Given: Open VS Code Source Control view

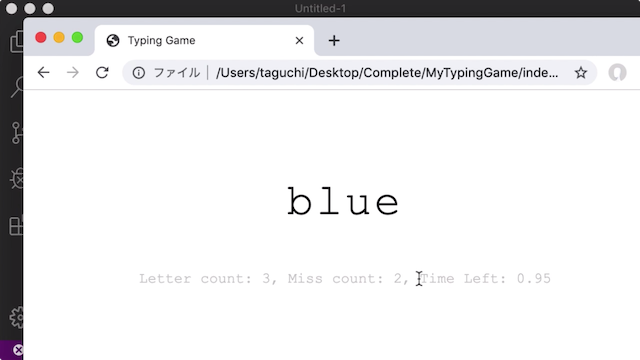Looking at the screenshot, I should pos(17,133).
